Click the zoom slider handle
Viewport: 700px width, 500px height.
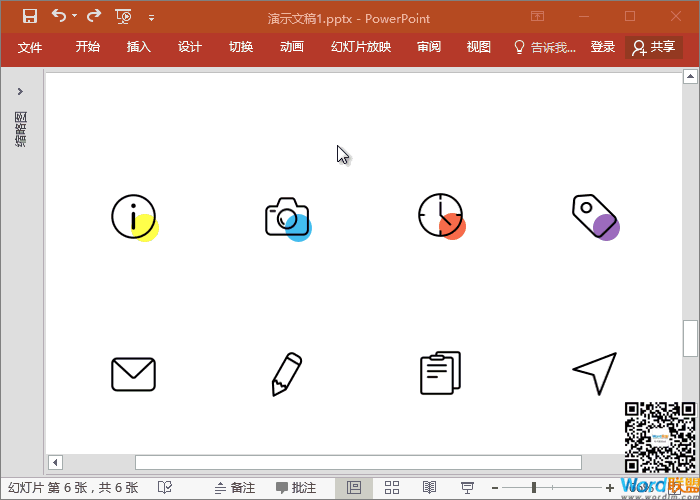pyautogui.click(x=534, y=488)
